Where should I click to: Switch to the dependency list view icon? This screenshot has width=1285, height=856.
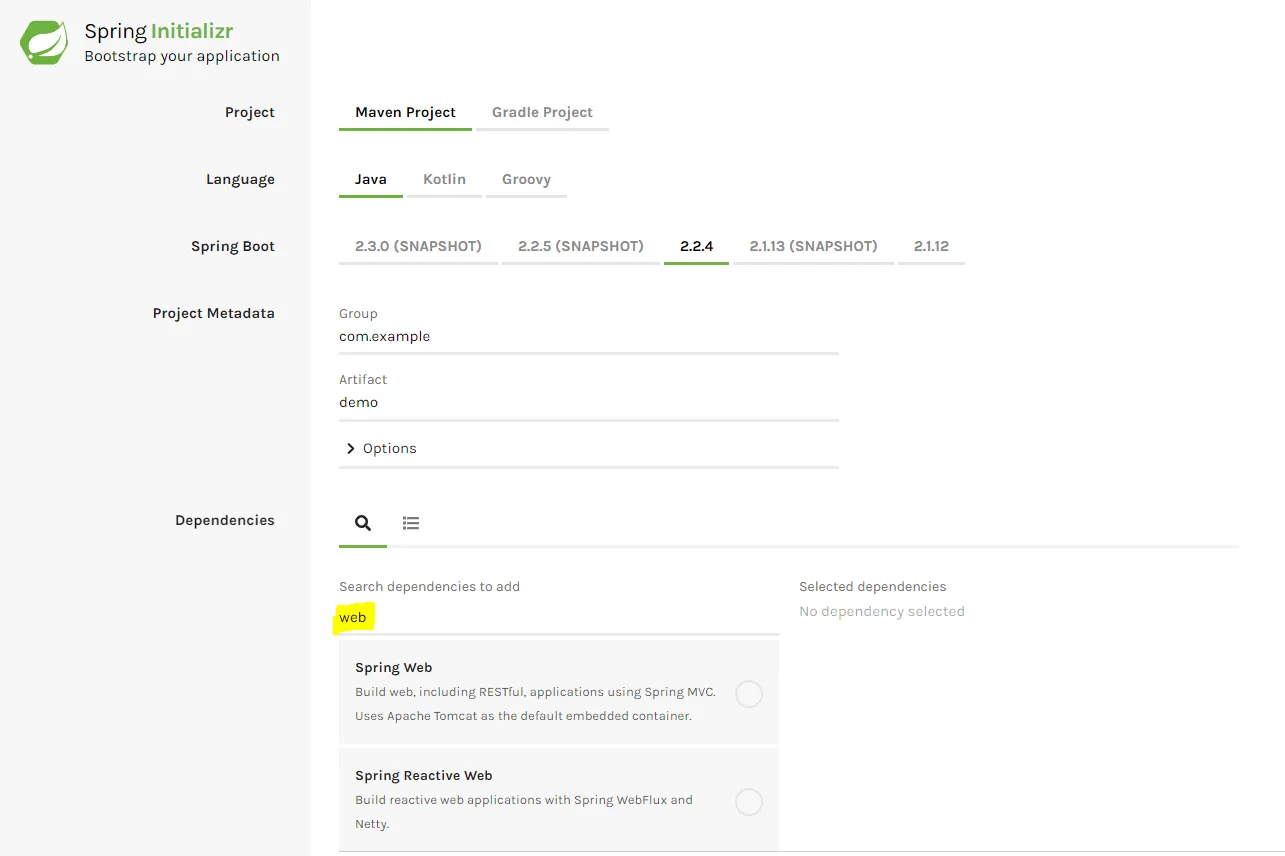411,523
